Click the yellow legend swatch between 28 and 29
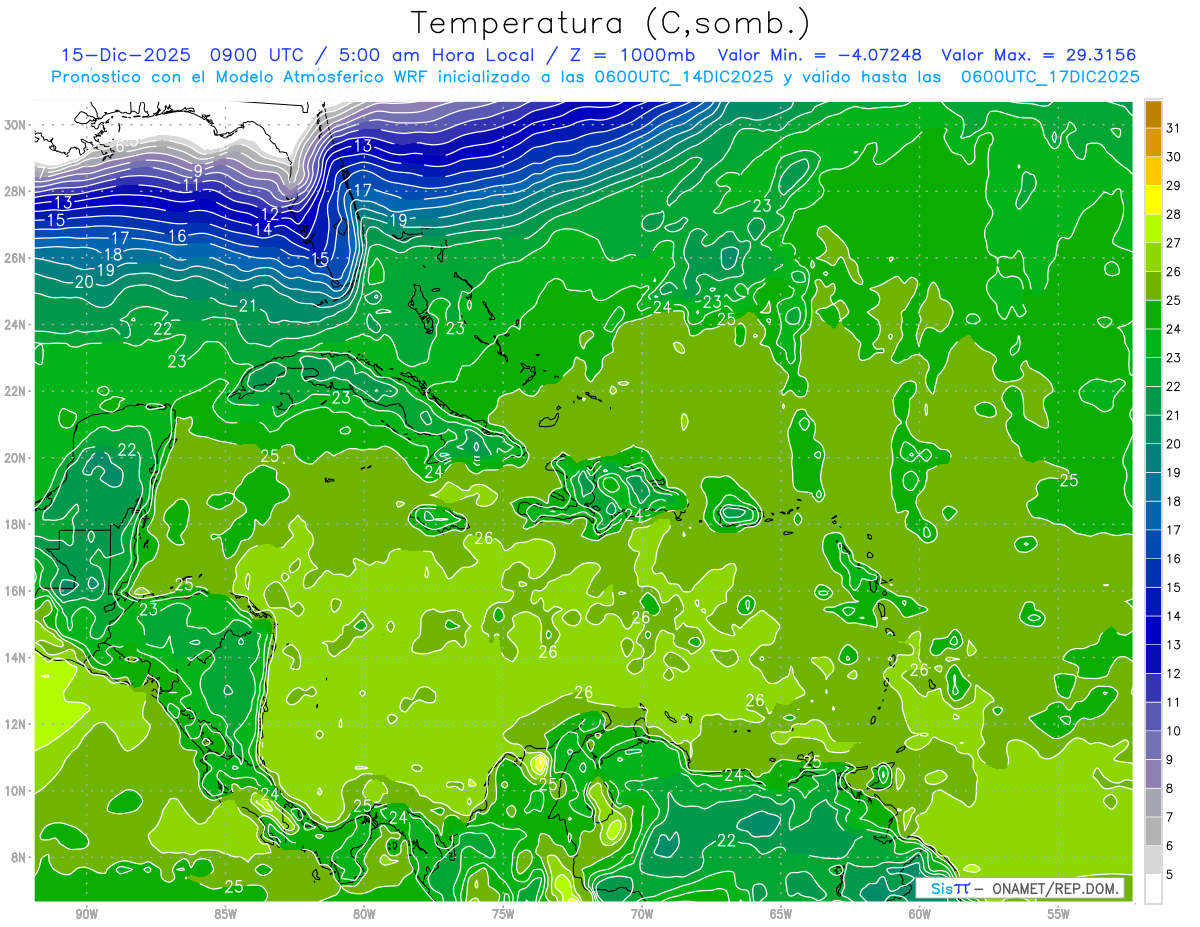The height and width of the screenshot is (927, 1200). click(x=1153, y=200)
